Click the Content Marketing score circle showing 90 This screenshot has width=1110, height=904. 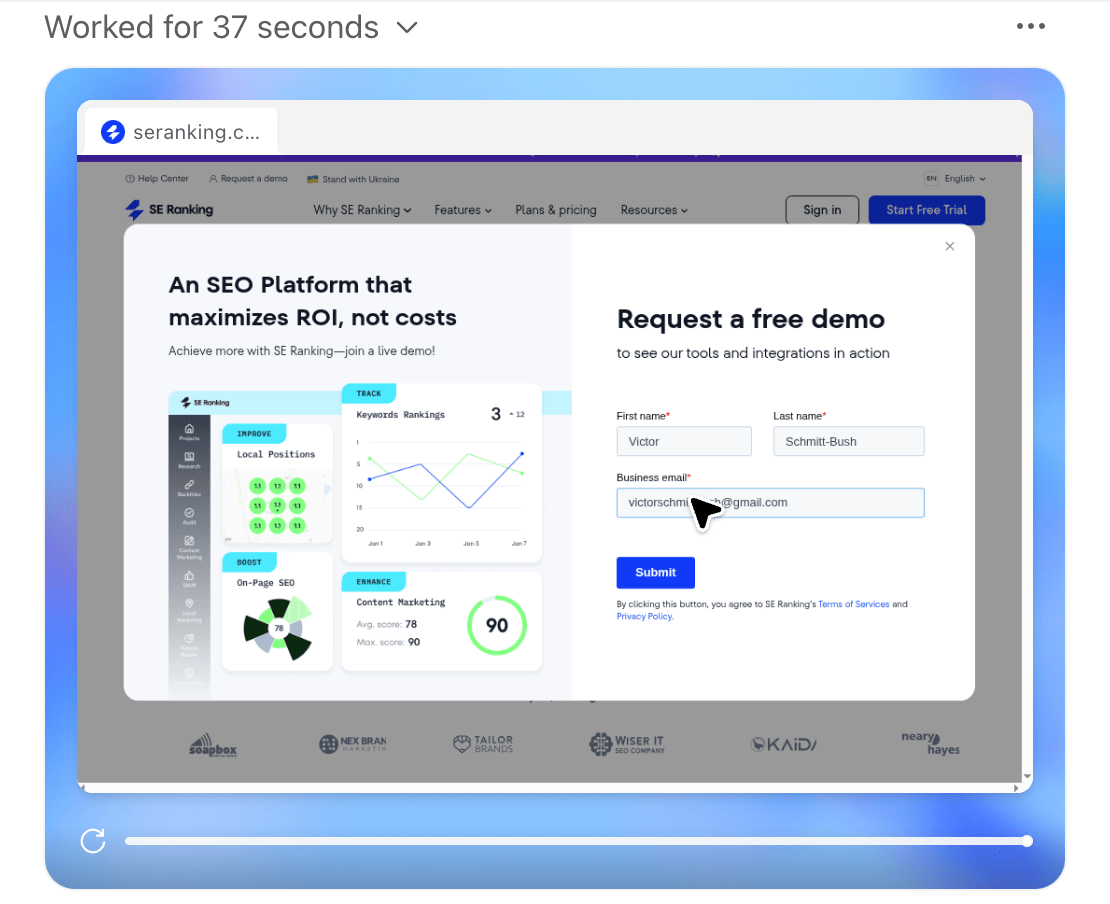click(497, 625)
